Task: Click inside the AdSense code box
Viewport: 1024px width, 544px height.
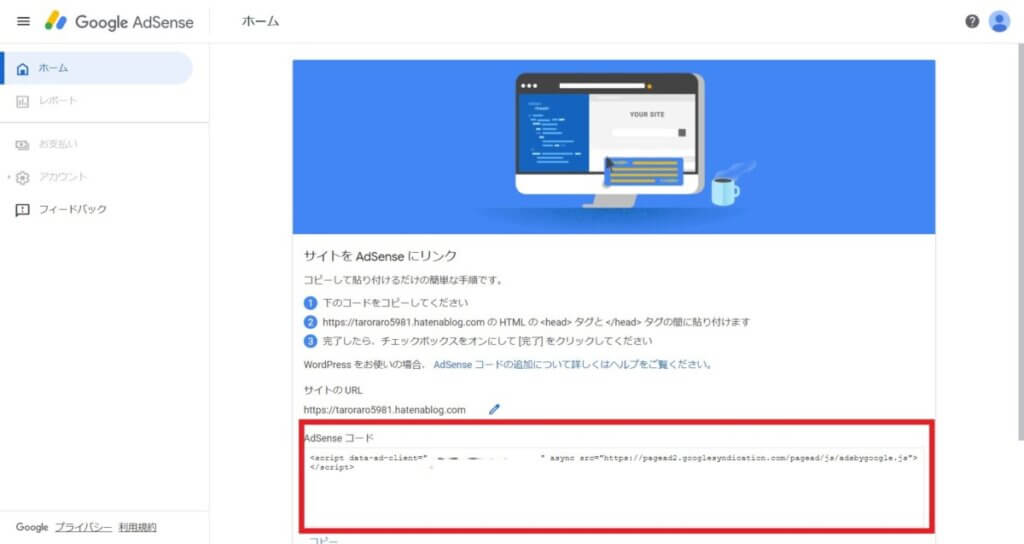Action: 616,487
